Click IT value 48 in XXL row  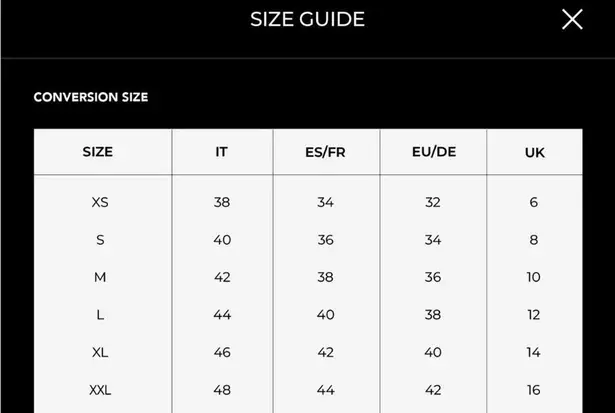(222, 390)
